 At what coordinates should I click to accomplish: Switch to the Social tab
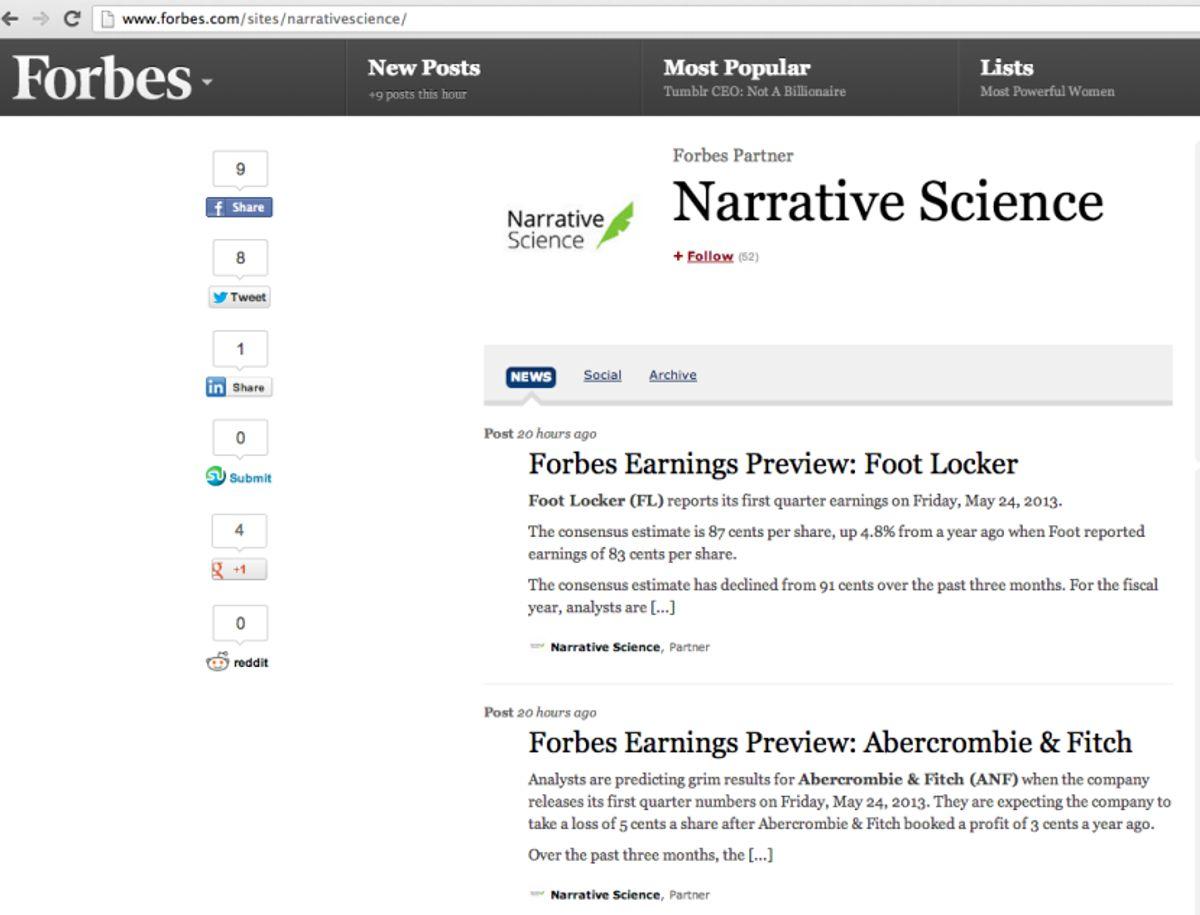click(x=602, y=375)
